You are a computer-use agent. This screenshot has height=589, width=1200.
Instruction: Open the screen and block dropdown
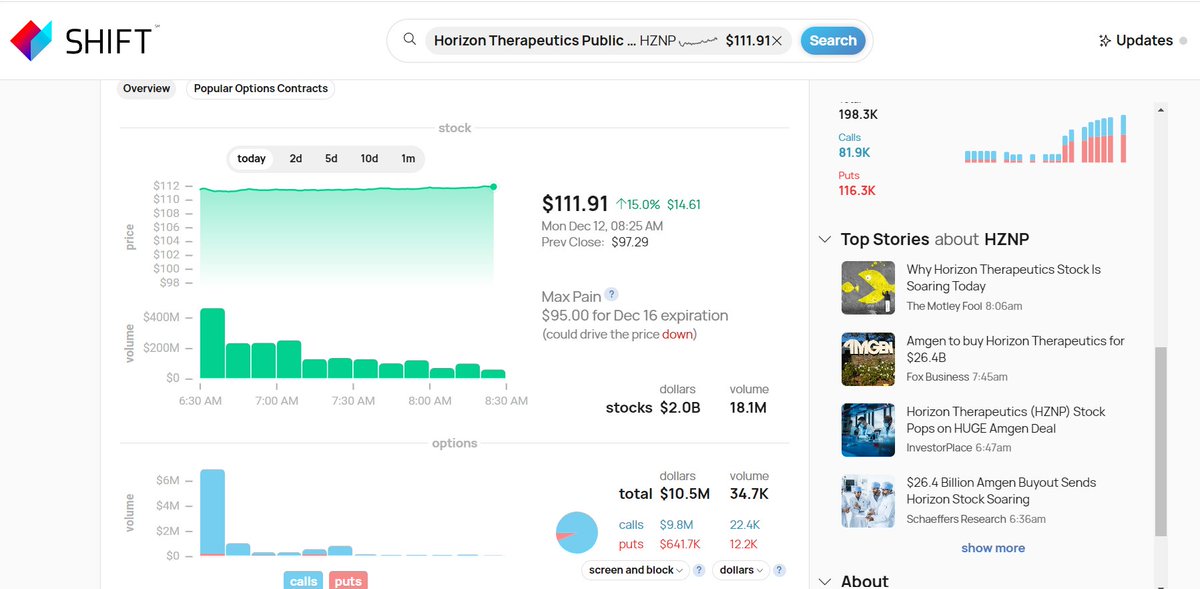click(635, 570)
